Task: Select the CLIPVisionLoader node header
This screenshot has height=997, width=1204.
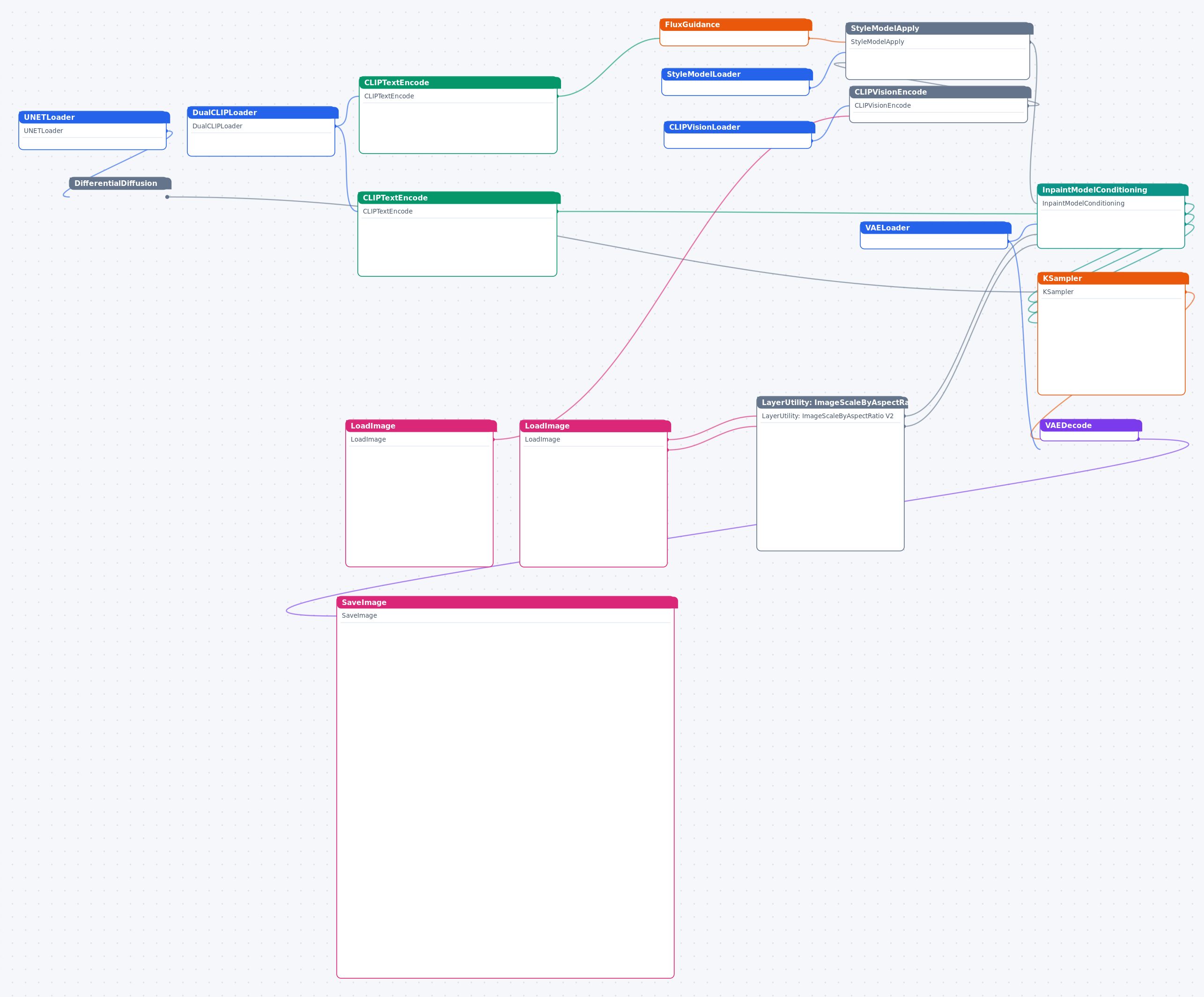Action: [739, 127]
